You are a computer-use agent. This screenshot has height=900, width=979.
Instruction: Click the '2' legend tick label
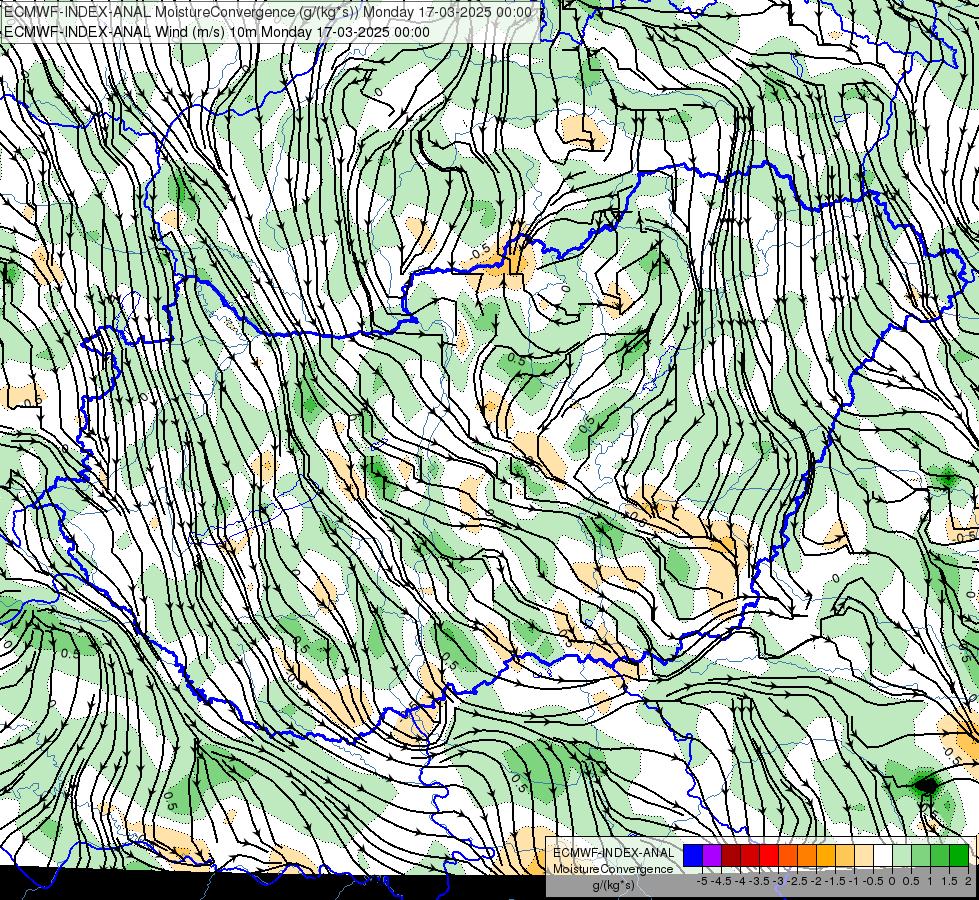click(x=968, y=881)
